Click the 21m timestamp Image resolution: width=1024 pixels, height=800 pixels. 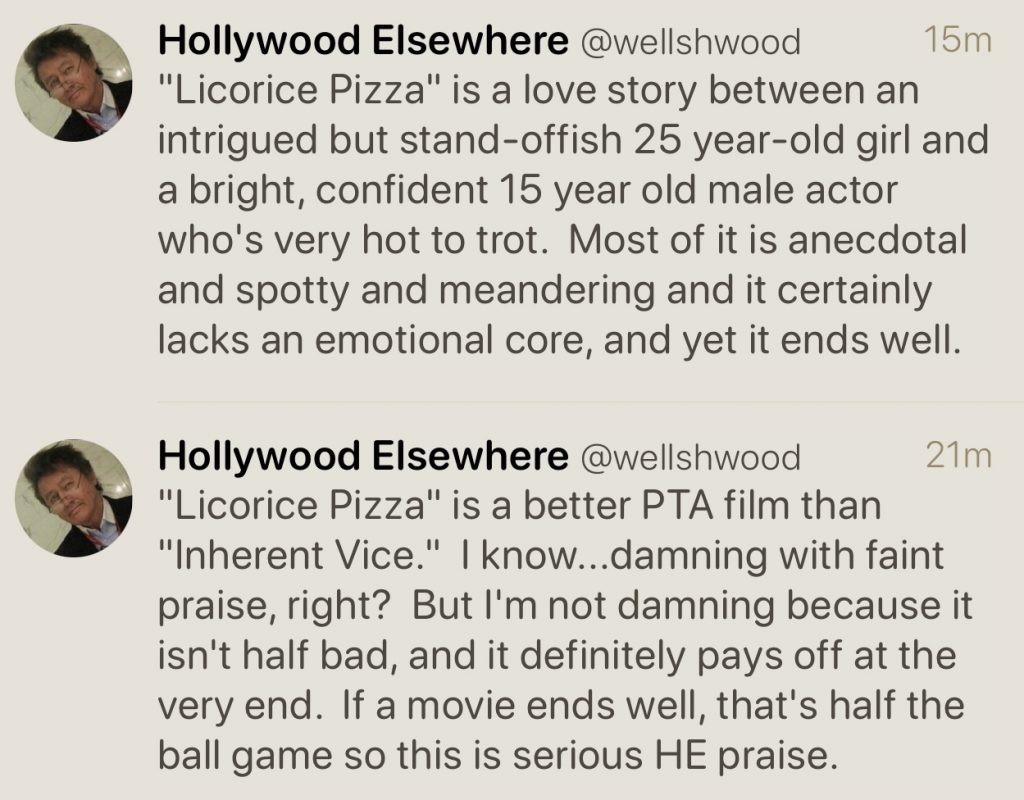pos(957,456)
